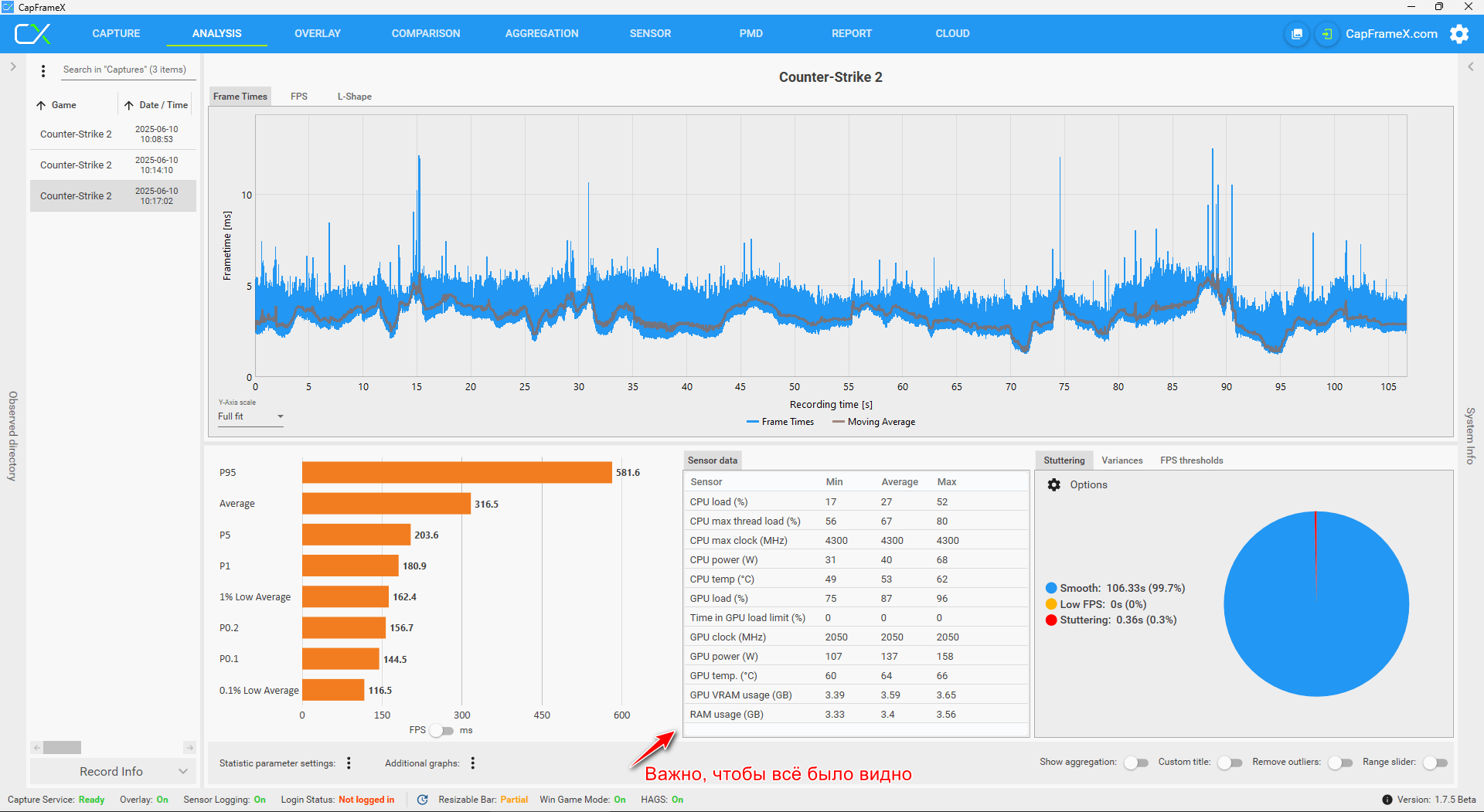The image size is (1484, 812).
Task: Click the P95 bar in FPS chart
Action: [x=457, y=472]
